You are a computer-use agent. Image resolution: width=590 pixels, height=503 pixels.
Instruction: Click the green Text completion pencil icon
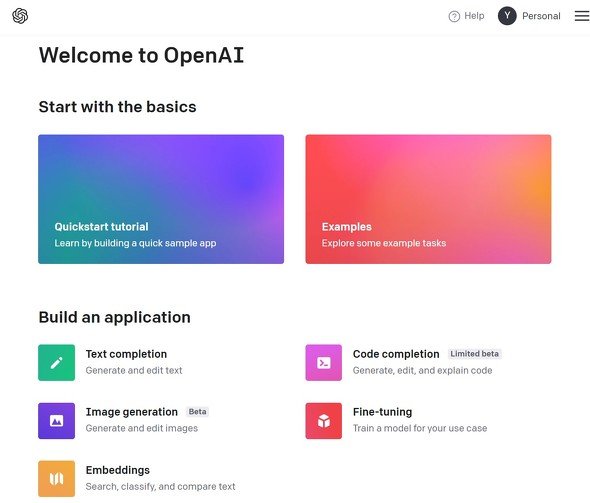click(x=56, y=363)
